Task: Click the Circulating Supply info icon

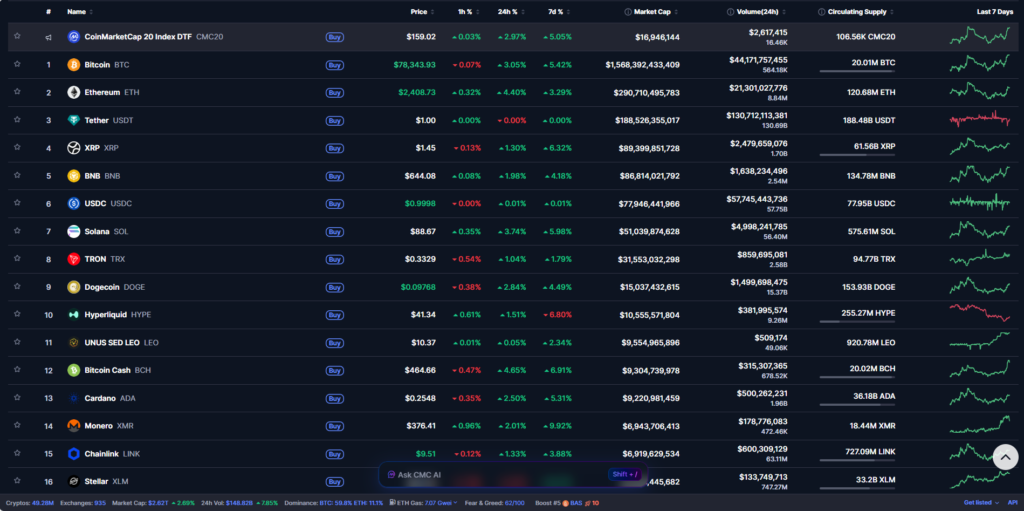Action: point(821,12)
